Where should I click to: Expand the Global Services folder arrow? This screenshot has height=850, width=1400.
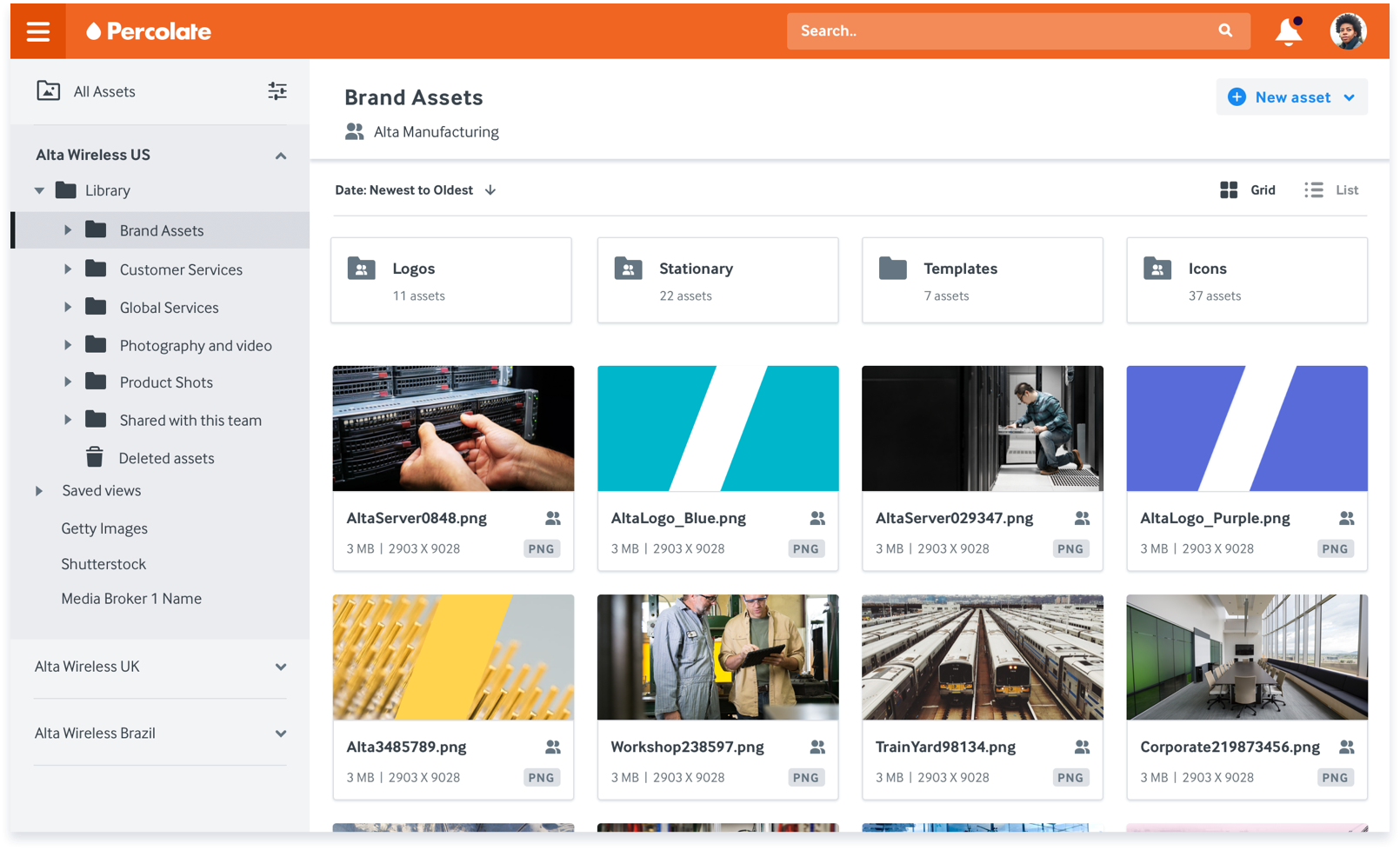(x=68, y=307)
